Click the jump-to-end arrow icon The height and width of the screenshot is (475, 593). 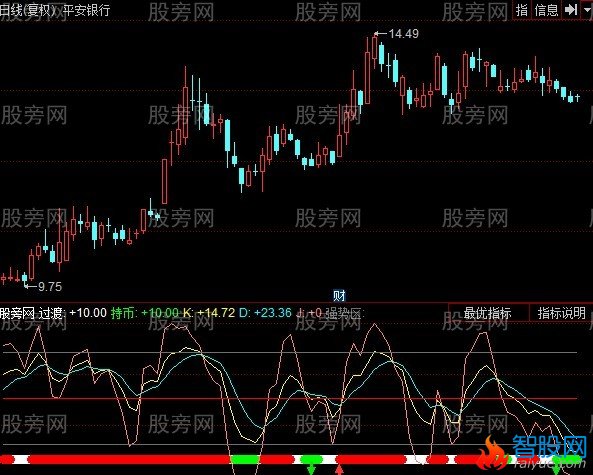[x=571, y=10]
